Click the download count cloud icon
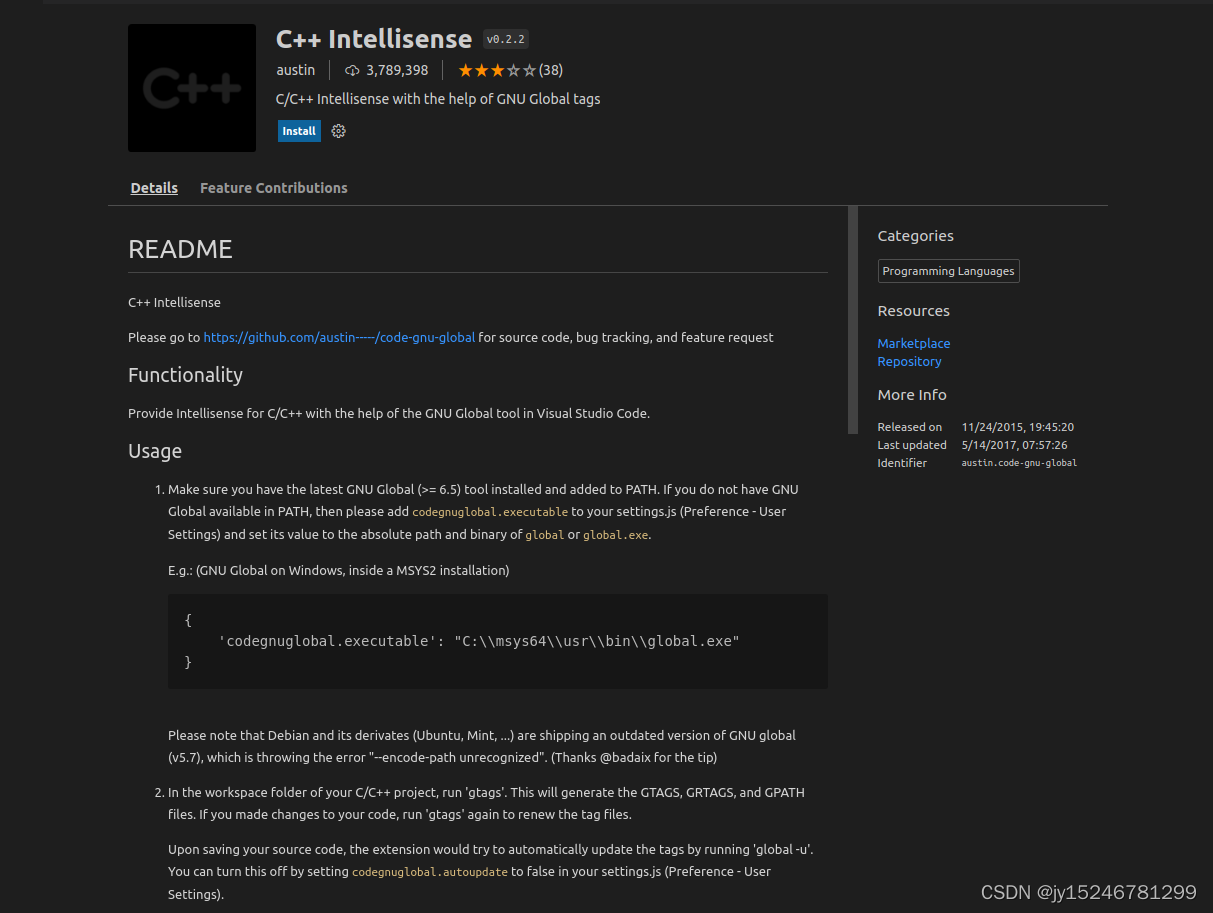The height and width of the screenshot is (913, 1213). [352, 70]
